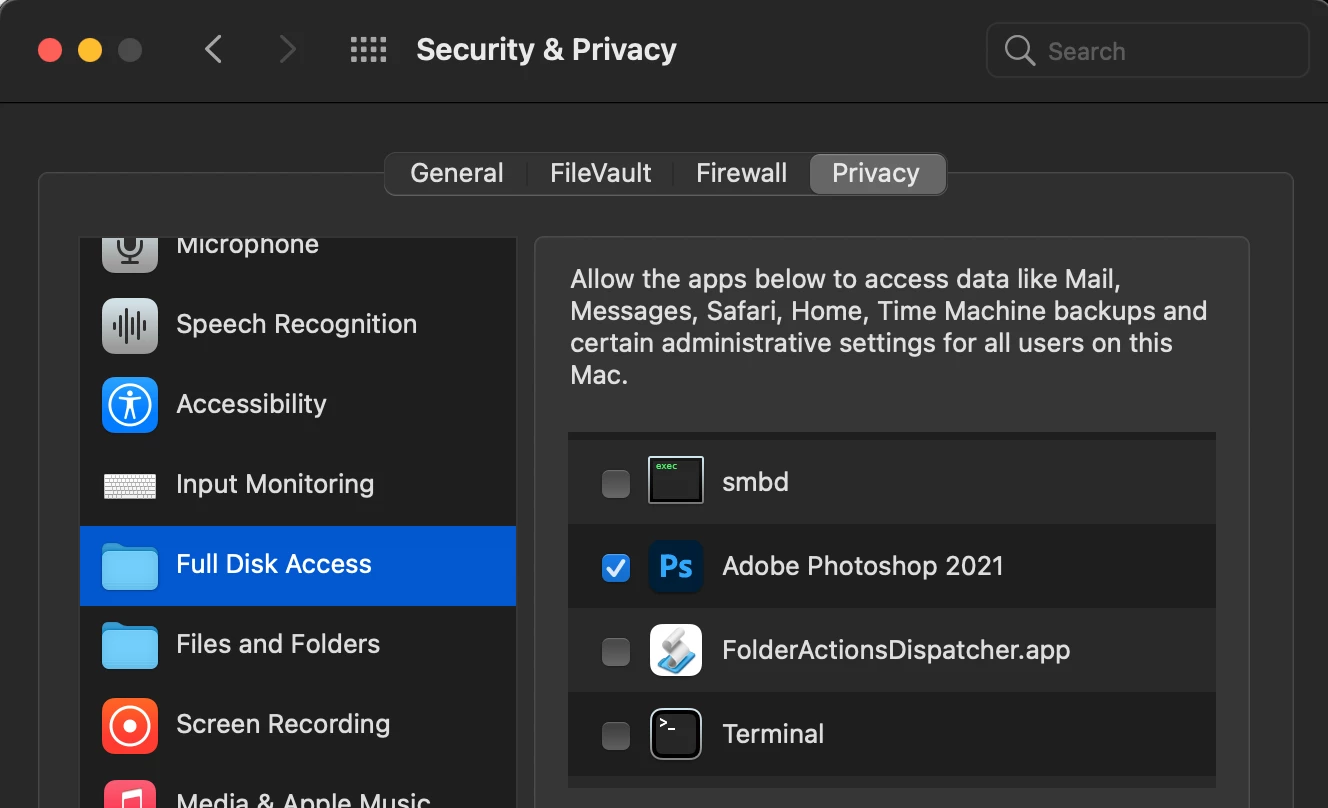This screenshot has height=808, width=1328.
Task: Go back with the left chevron
Action: point(213,49)
